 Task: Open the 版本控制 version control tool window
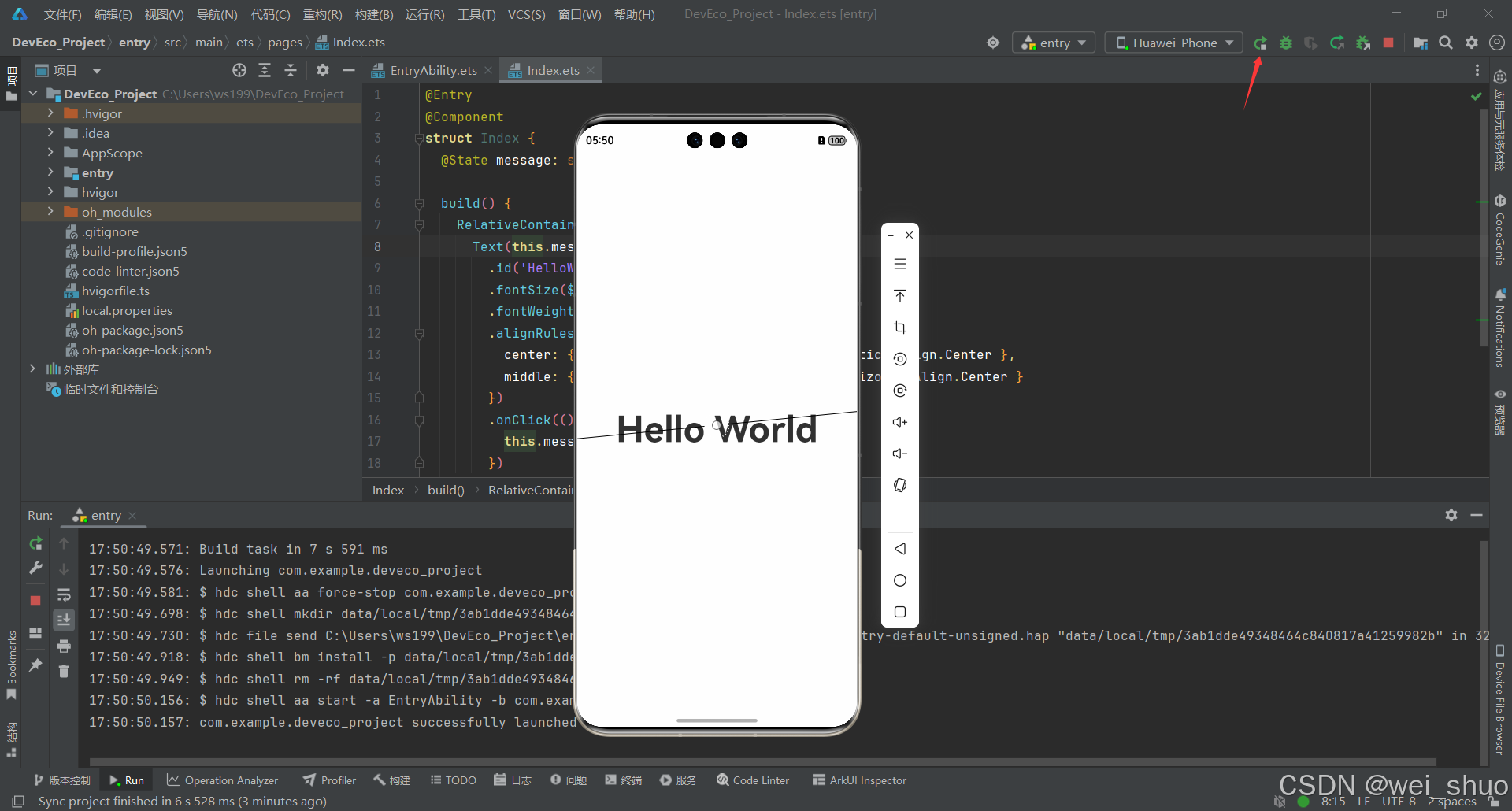[x=62, y=780]
